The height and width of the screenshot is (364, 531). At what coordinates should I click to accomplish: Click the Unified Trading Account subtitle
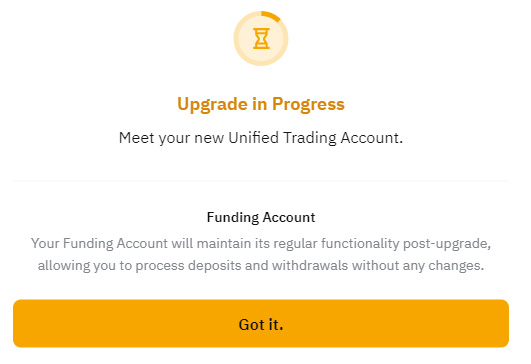(261, 138)
